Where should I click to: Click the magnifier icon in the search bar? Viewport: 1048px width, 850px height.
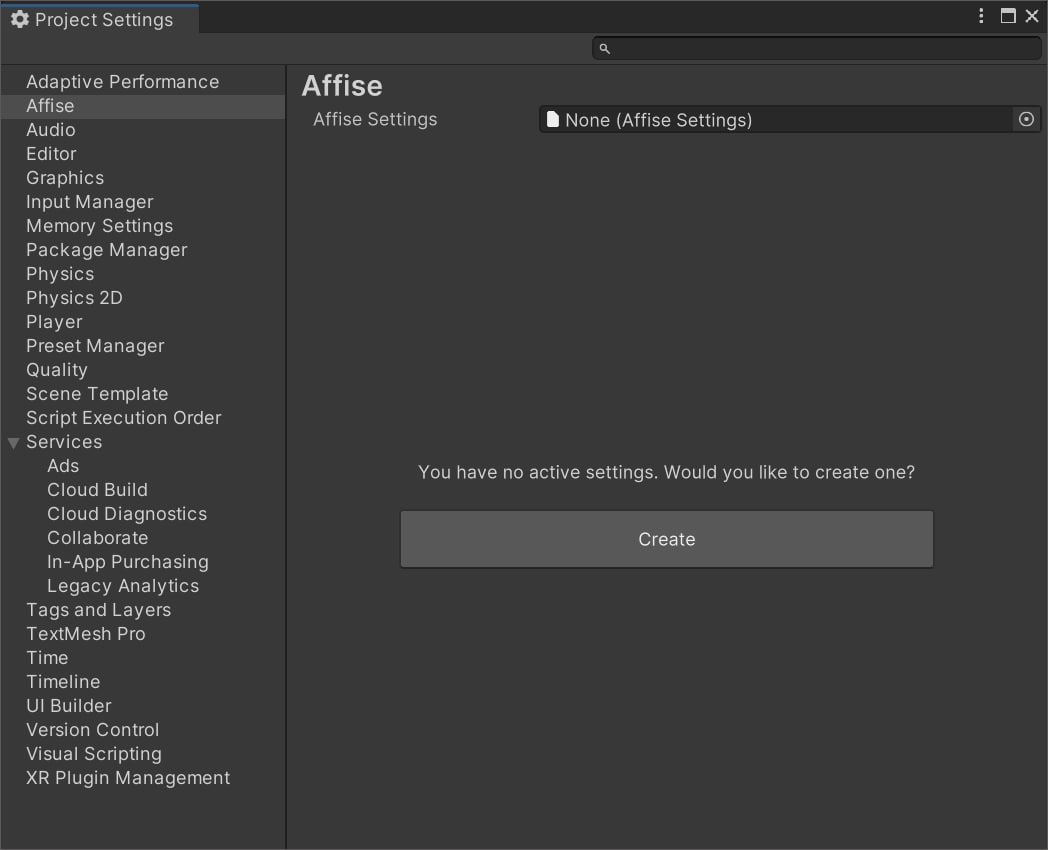603,47
